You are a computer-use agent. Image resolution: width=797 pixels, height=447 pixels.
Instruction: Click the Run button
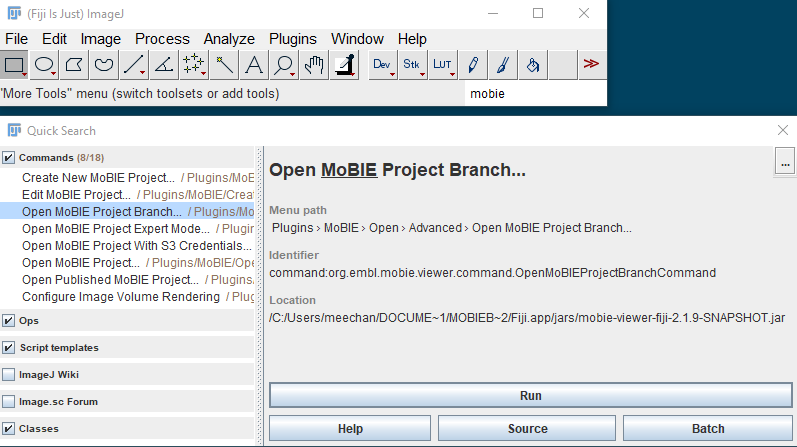click(531, 396)
